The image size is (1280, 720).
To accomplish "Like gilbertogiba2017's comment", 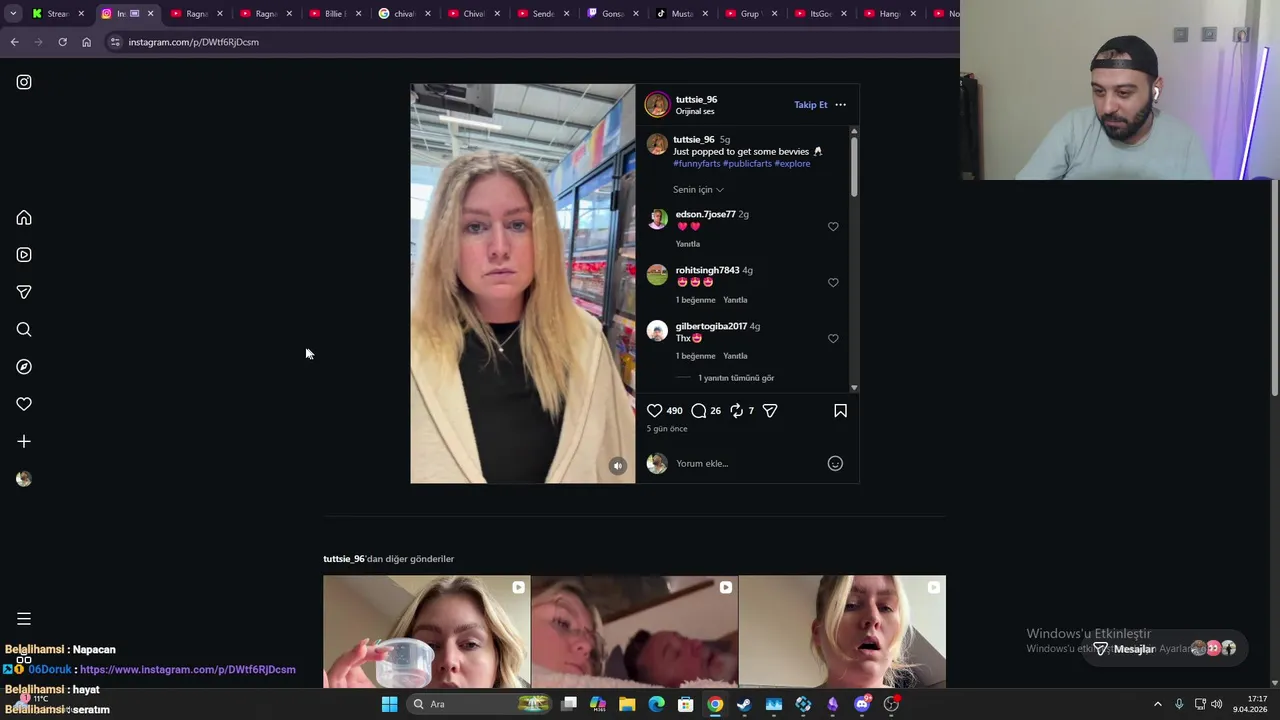I will click(833, 339).
